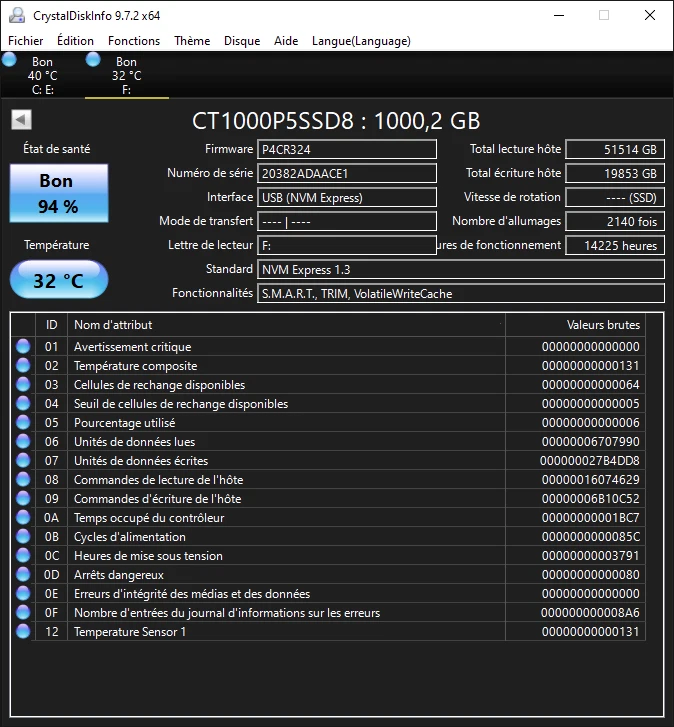Click the raw value 00000000008A6
The width and height of the screenshot is (674, 727).
point(590,613)
